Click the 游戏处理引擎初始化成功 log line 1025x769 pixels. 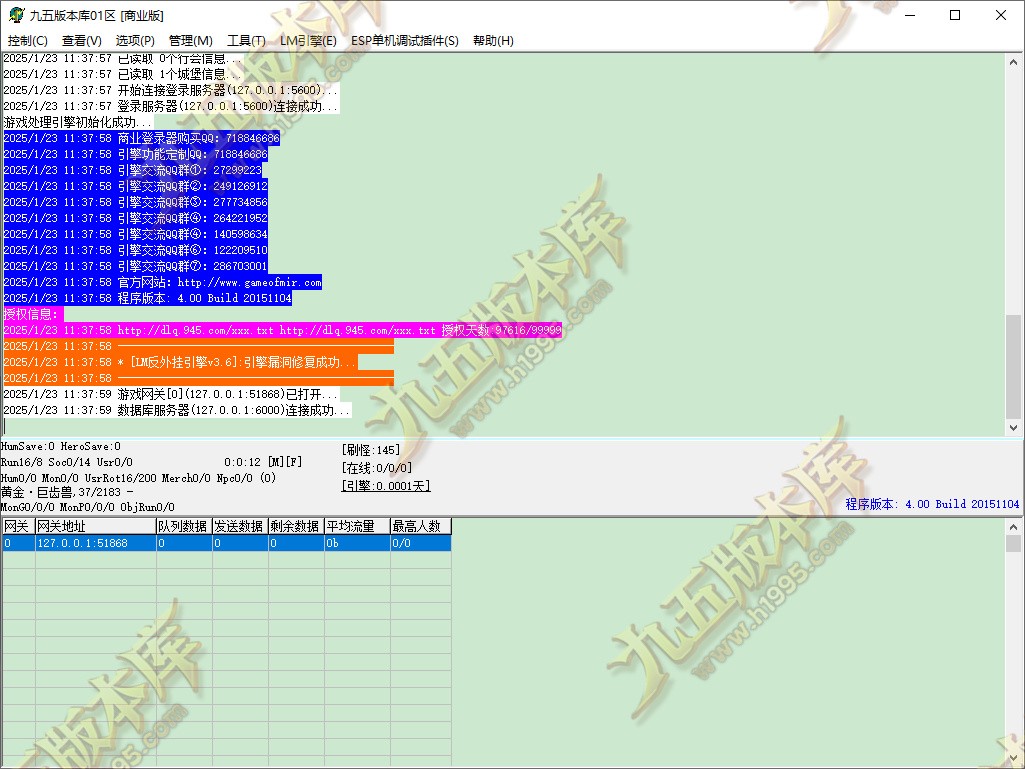point(78,122)
